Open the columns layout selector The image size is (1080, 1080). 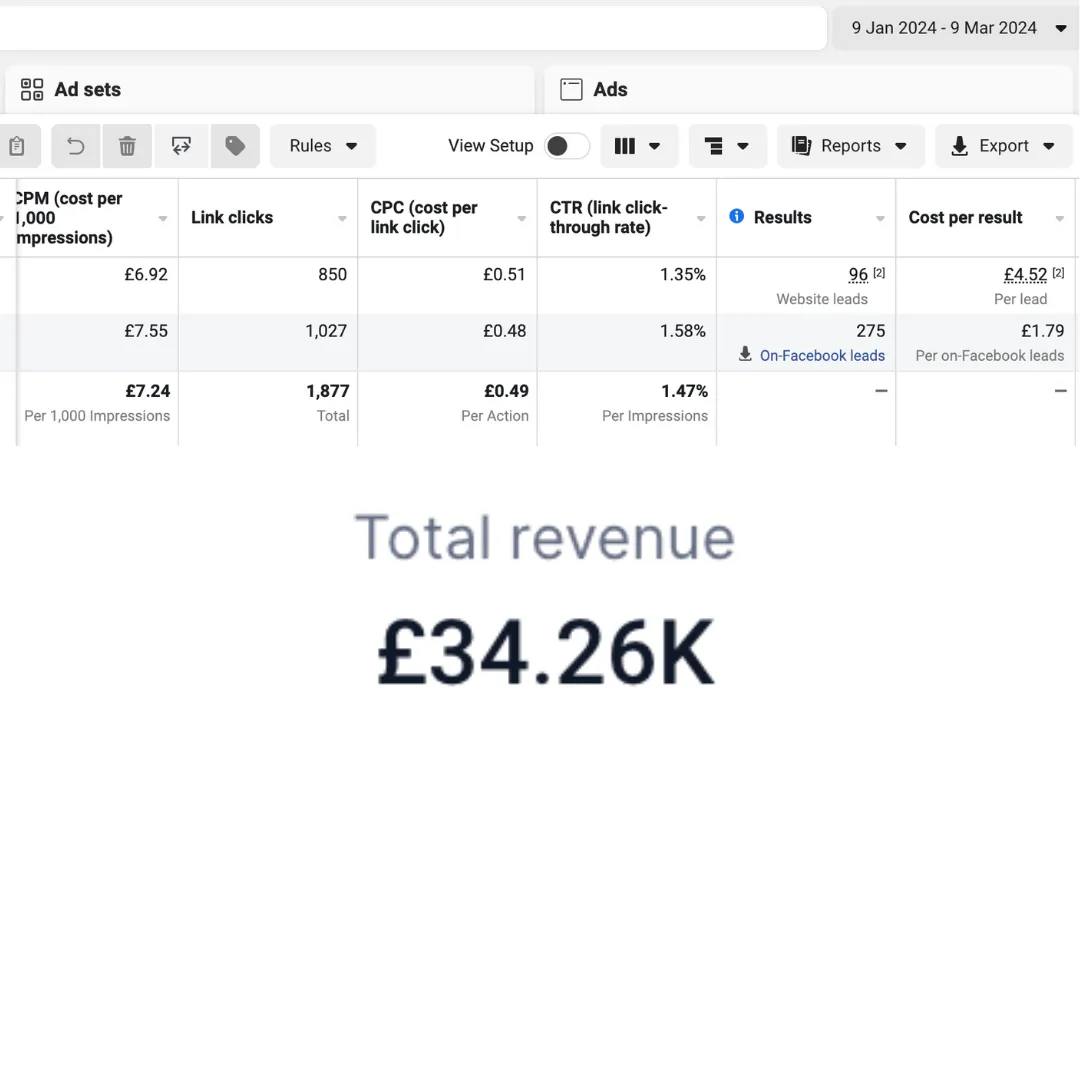click(638, 146)
